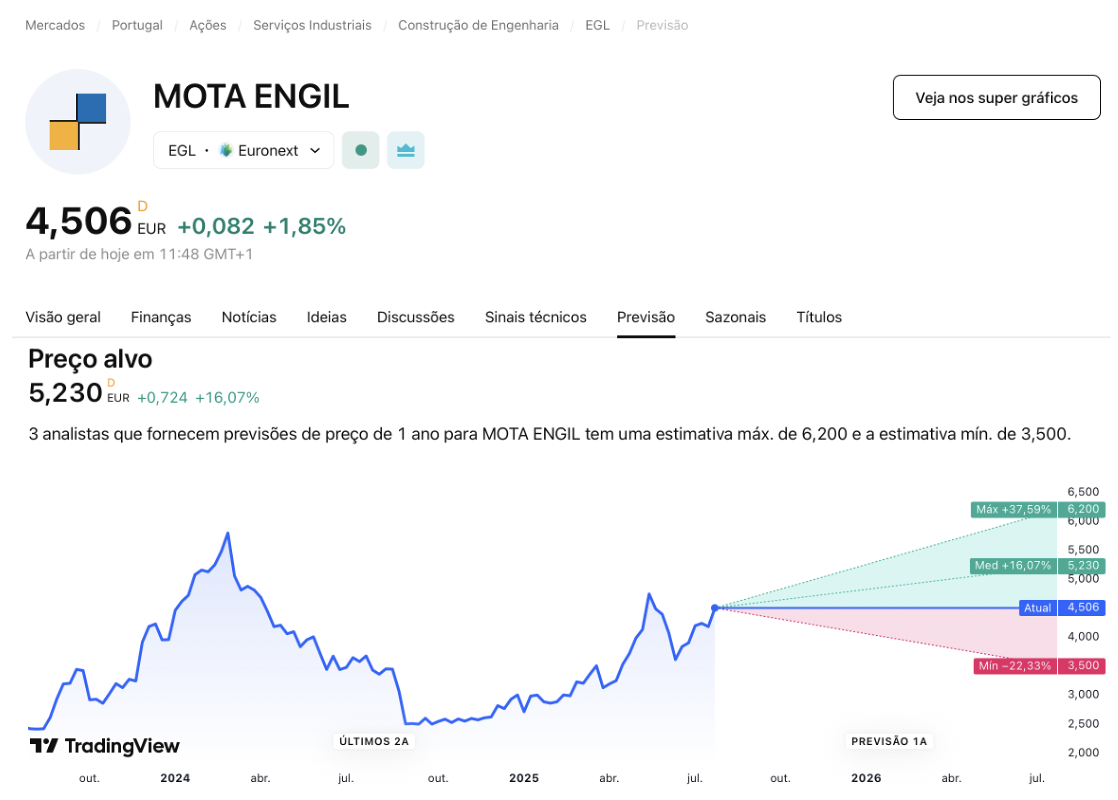The height and width of the screenshot is (800, 1118).
Task: Click the Med +16,07% forecast label
Action: pos(1013,566)
